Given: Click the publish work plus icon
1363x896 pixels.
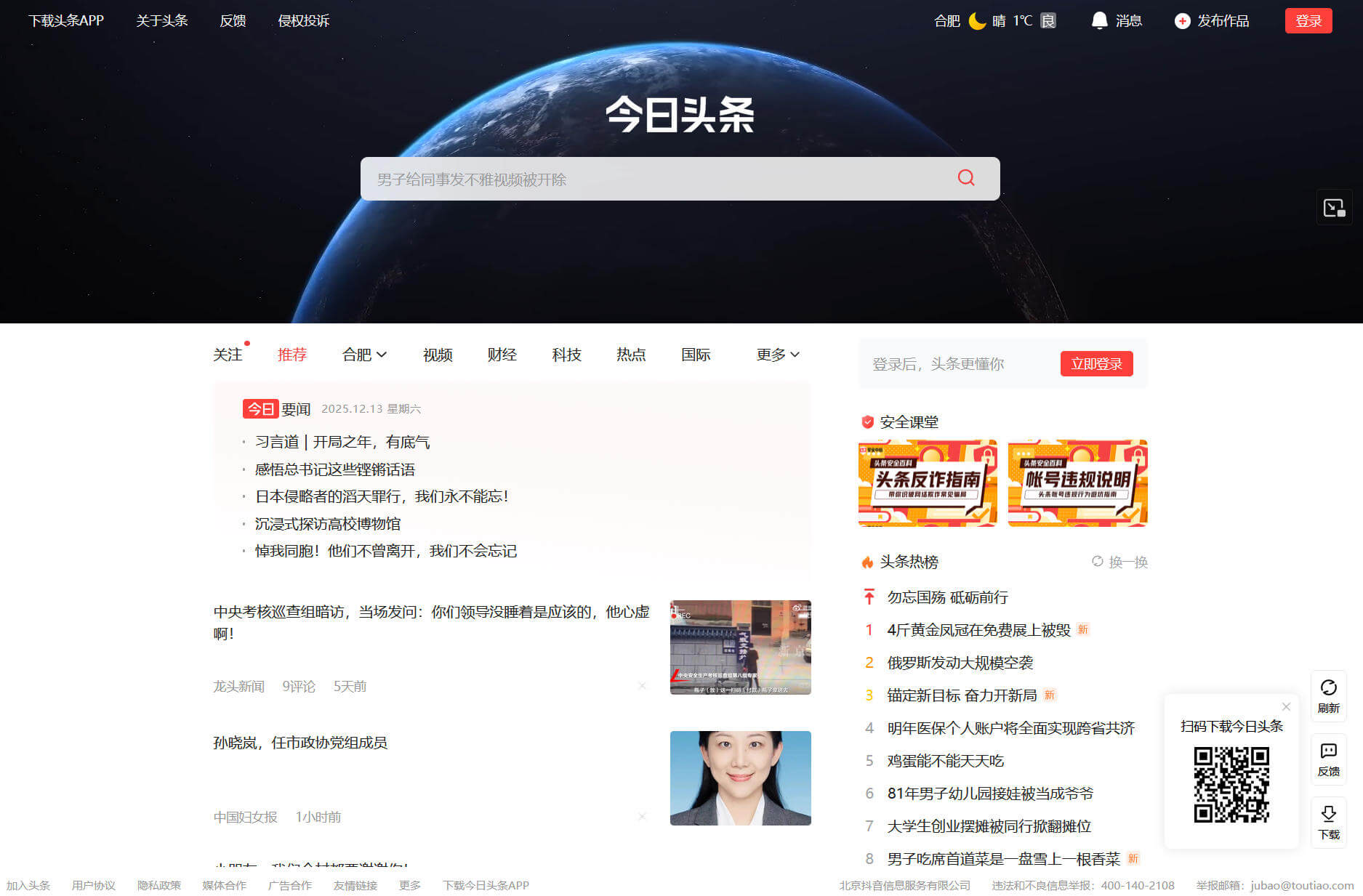Looking at the screenshot, I should coord(1182,21).
